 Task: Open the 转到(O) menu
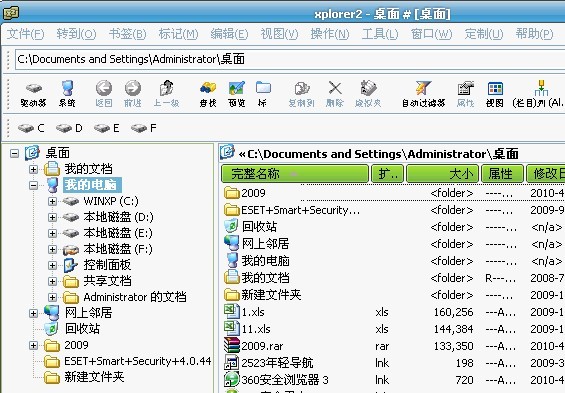76,34
